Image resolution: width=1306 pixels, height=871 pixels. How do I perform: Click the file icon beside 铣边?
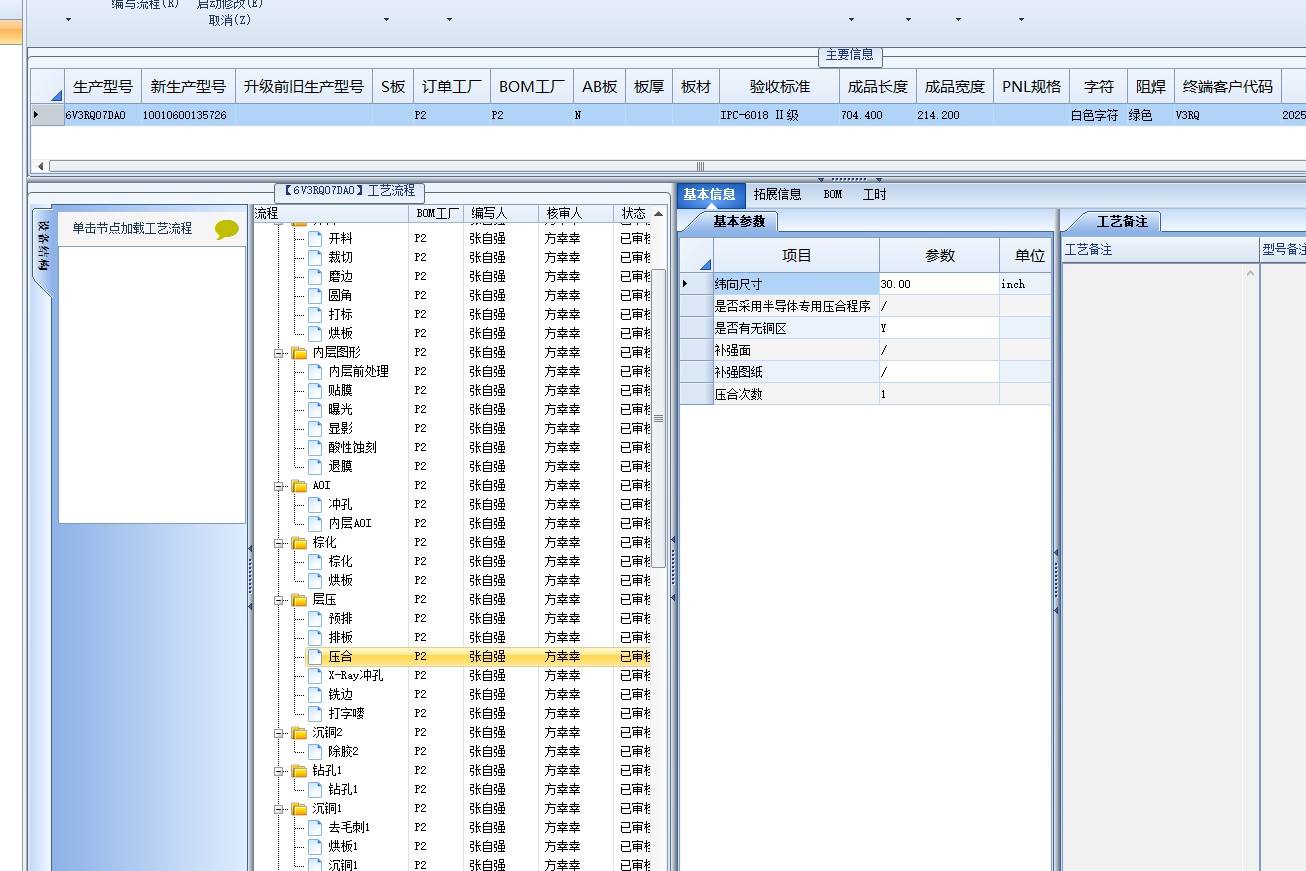pyautogui.click(x=315, y=694)
